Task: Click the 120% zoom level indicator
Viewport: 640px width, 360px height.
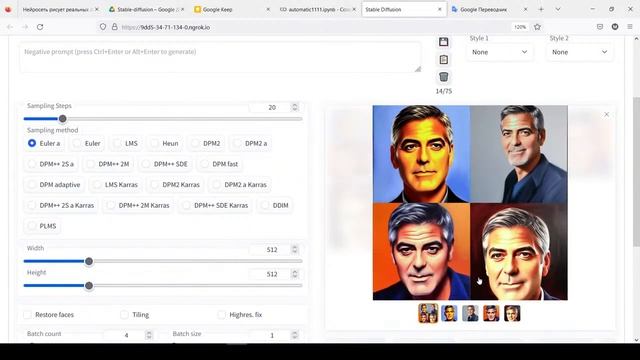Action: tap(520, 27)
